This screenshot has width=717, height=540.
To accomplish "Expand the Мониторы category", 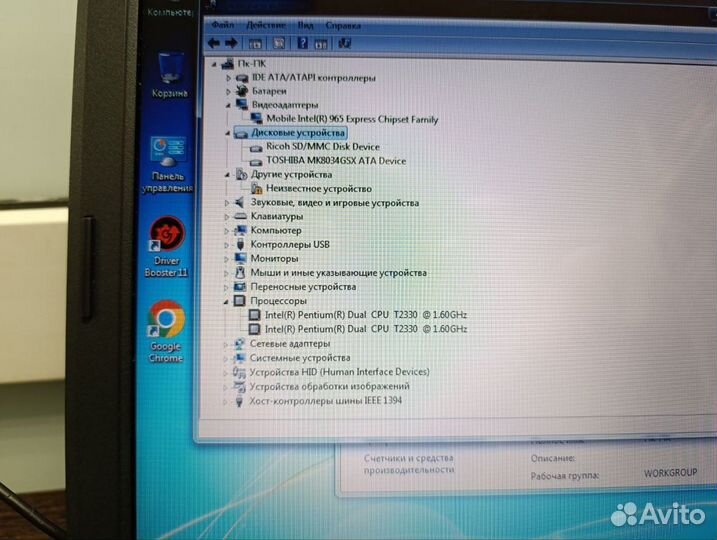I will (x=227, y=259).
